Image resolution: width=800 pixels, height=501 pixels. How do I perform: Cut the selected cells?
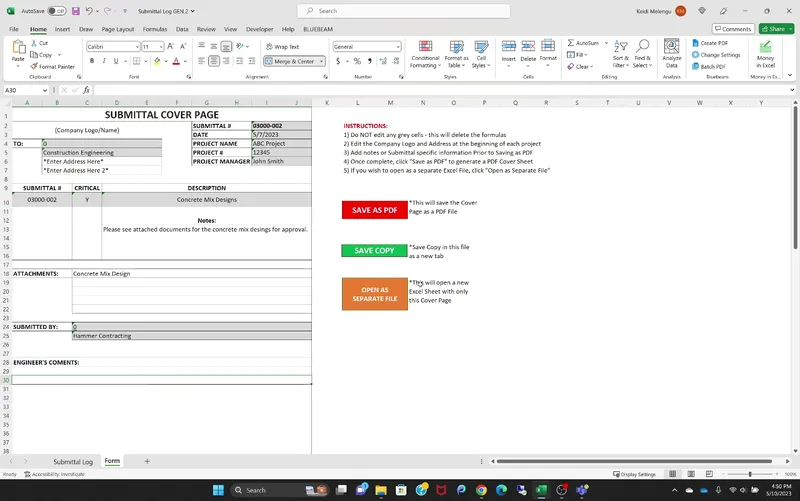coord(40,43)
